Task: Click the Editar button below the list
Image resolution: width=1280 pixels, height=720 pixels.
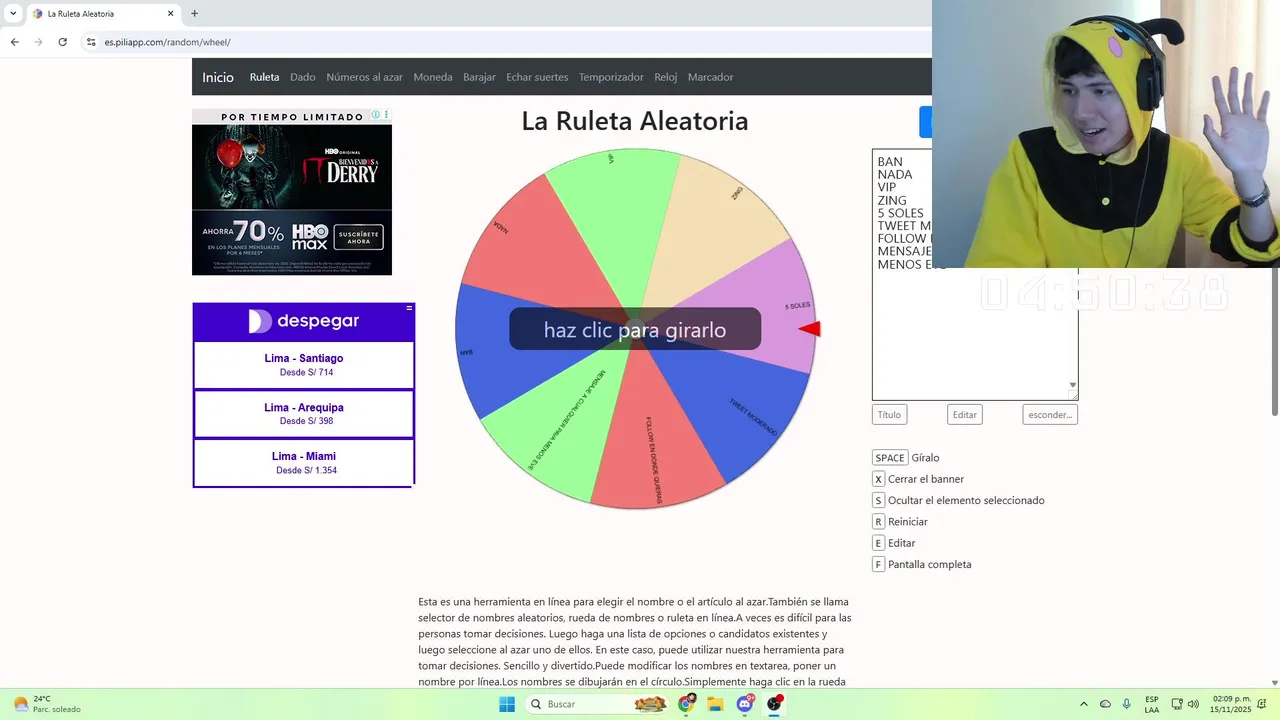Action: tap(965, 414)
